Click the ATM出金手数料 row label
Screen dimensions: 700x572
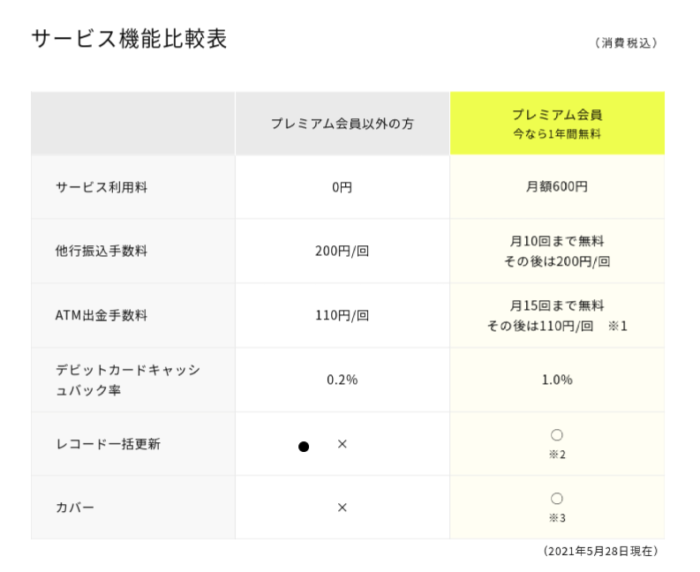(x=101, y=315)
